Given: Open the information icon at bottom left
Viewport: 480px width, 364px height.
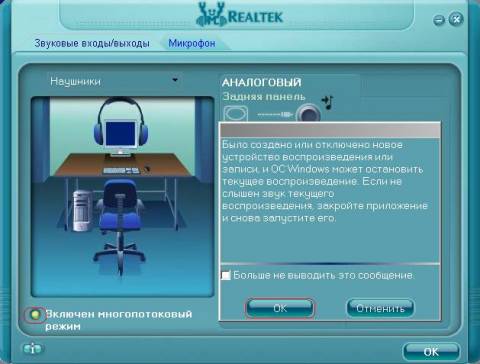Looking at the screenshot, I should 33,349.
